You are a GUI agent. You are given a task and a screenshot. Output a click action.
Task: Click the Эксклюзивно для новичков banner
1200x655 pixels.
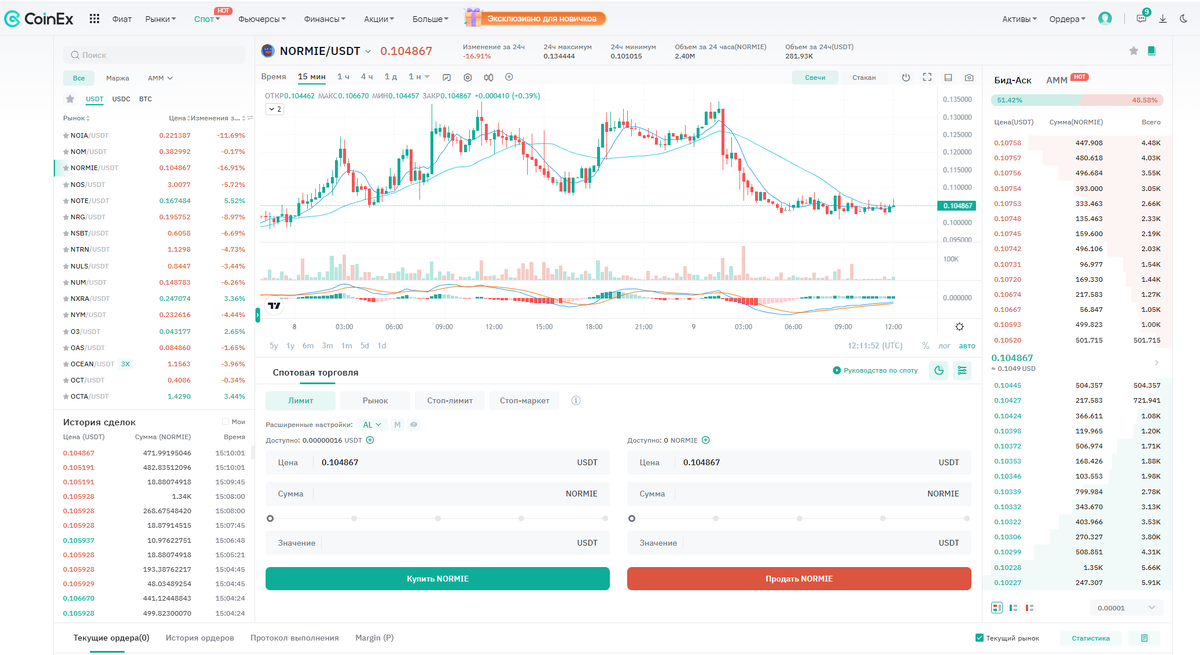536,18
